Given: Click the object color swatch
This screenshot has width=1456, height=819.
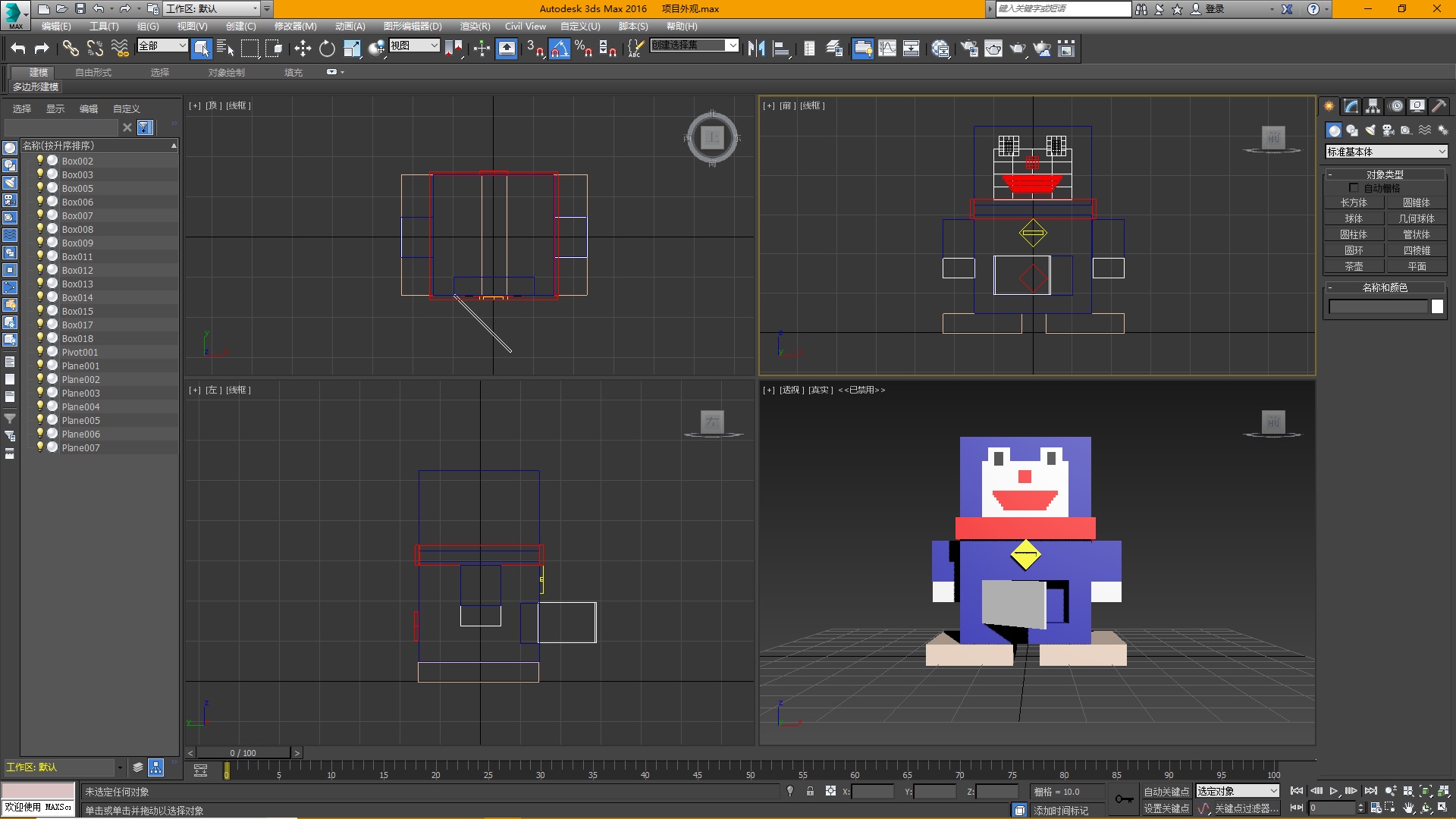Looking at the screenshot, I should pos(1437,306).
